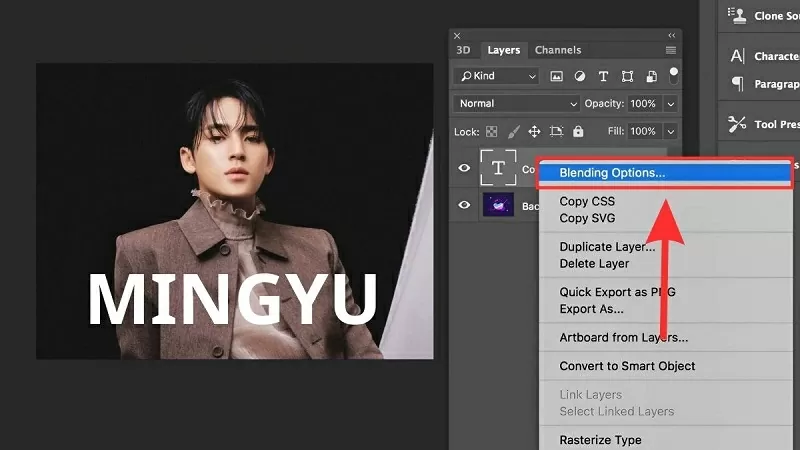Click the lock position move icon
The image size is (800, 450).
[x=534, y=131]
